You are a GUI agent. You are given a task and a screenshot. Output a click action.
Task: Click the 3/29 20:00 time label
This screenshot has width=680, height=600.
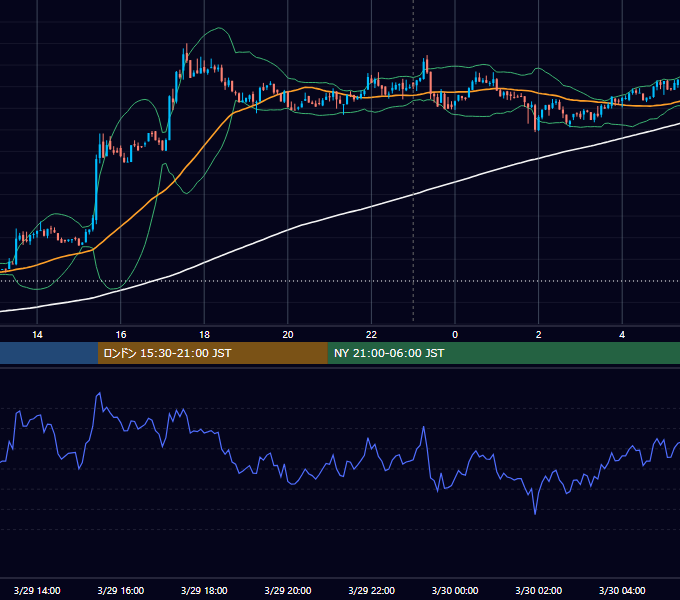pos(288,590)
